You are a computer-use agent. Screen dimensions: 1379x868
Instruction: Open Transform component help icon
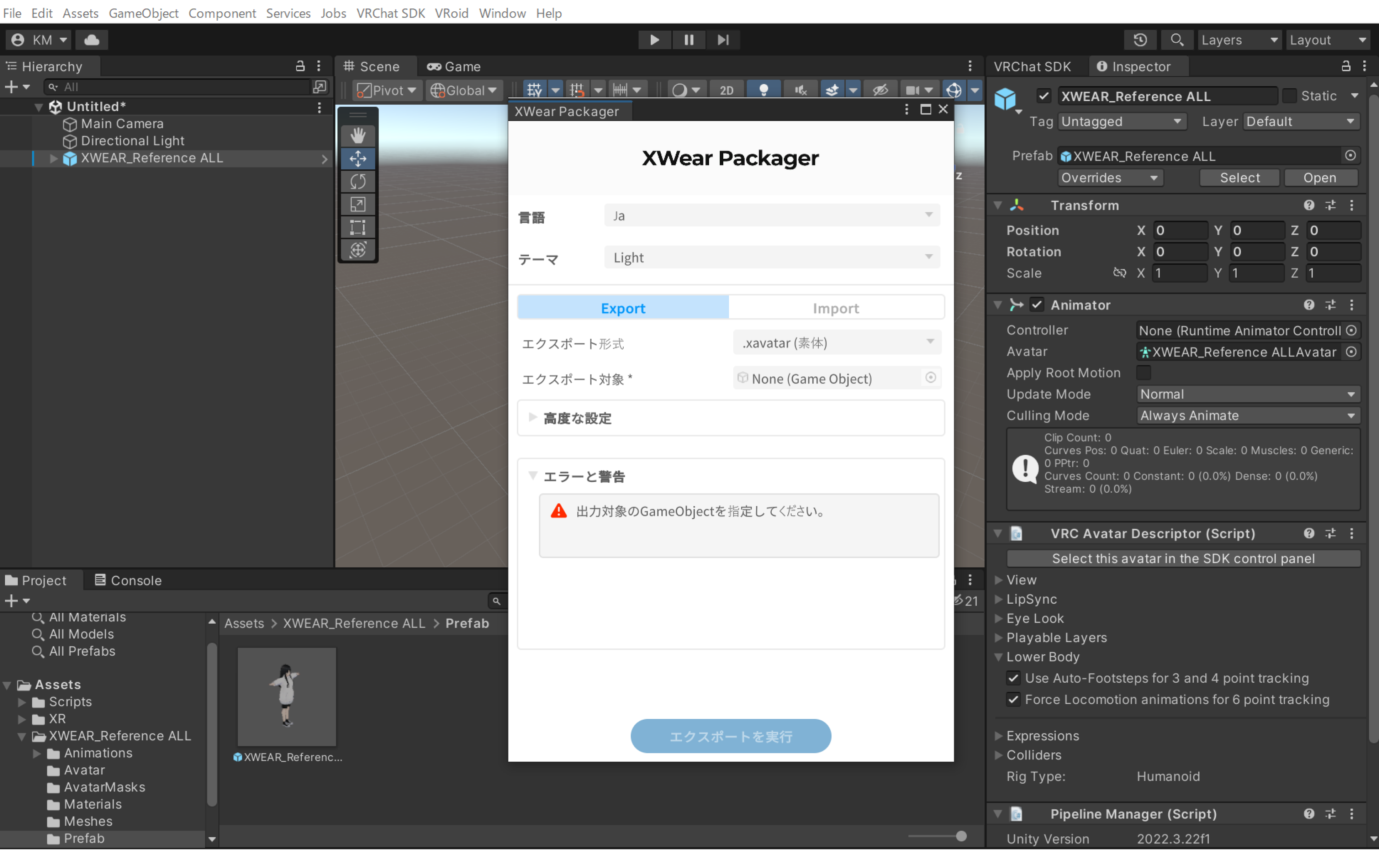click(1309, 205)
